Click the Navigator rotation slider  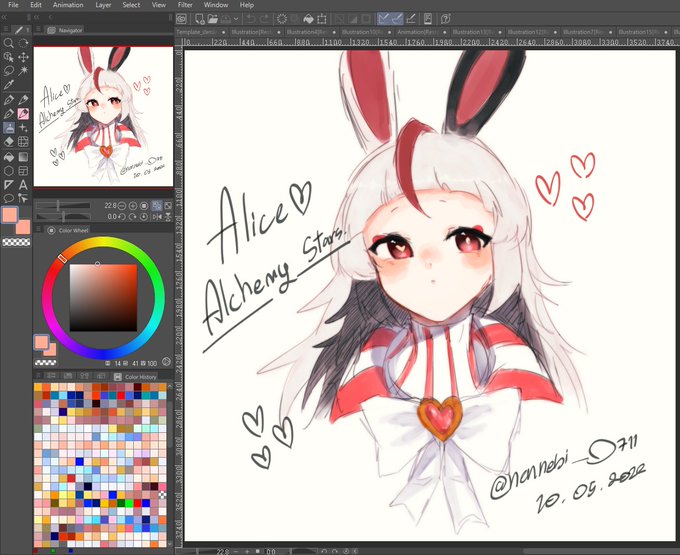(63, 216)
